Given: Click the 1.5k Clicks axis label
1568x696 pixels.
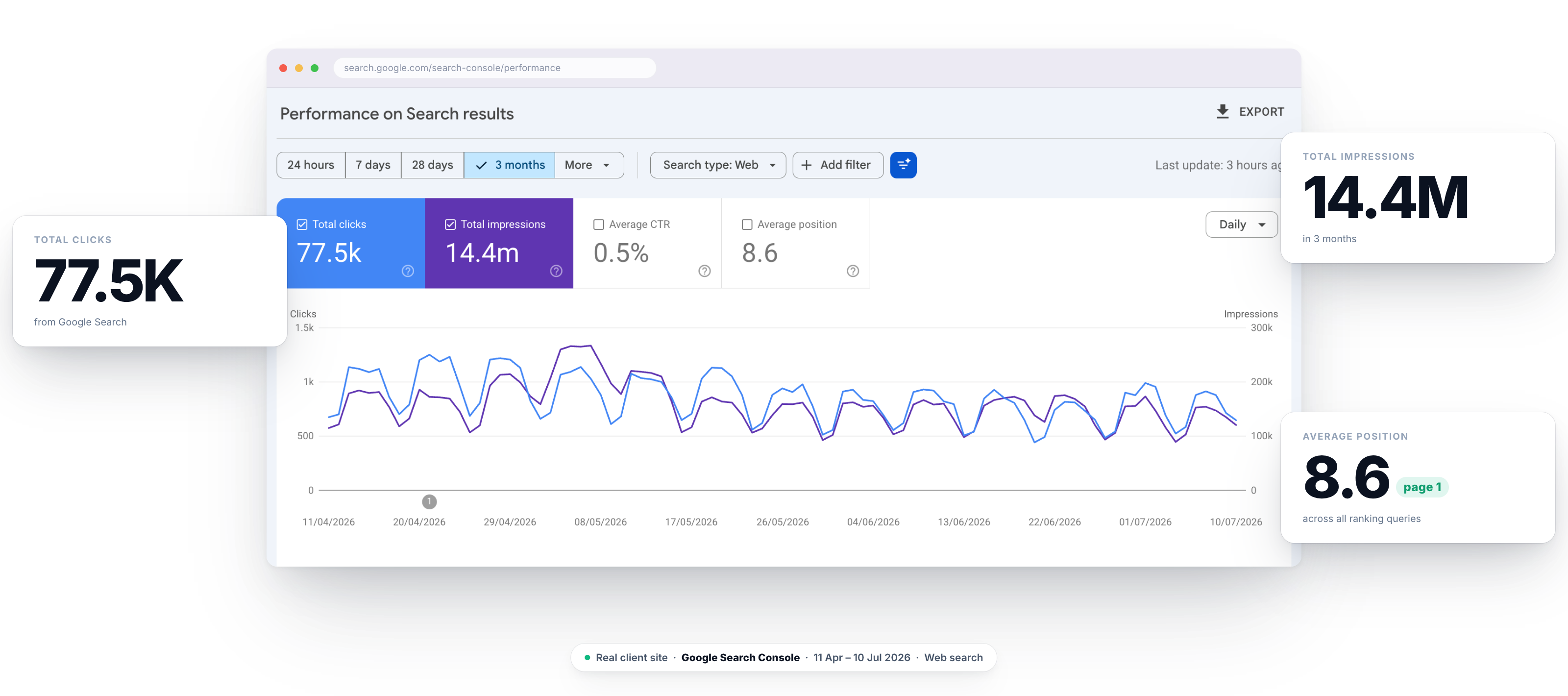Looking at the screenshot, I should 304,327.
